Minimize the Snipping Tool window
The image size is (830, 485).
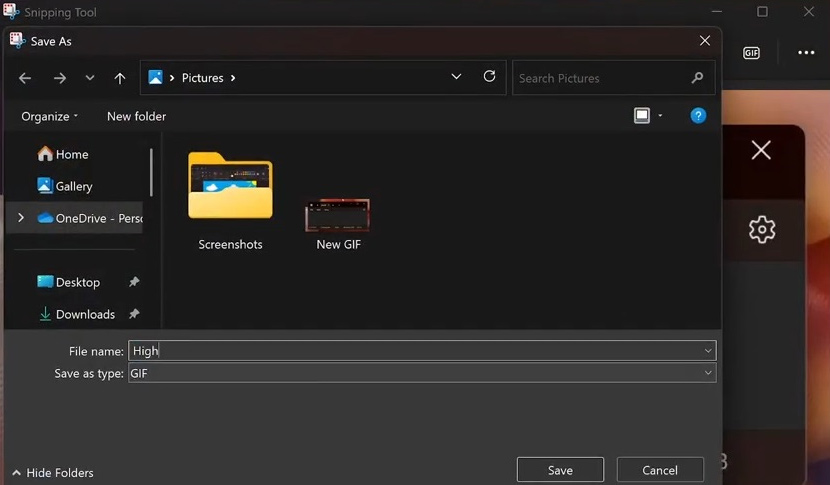click(x=717, y=11)
